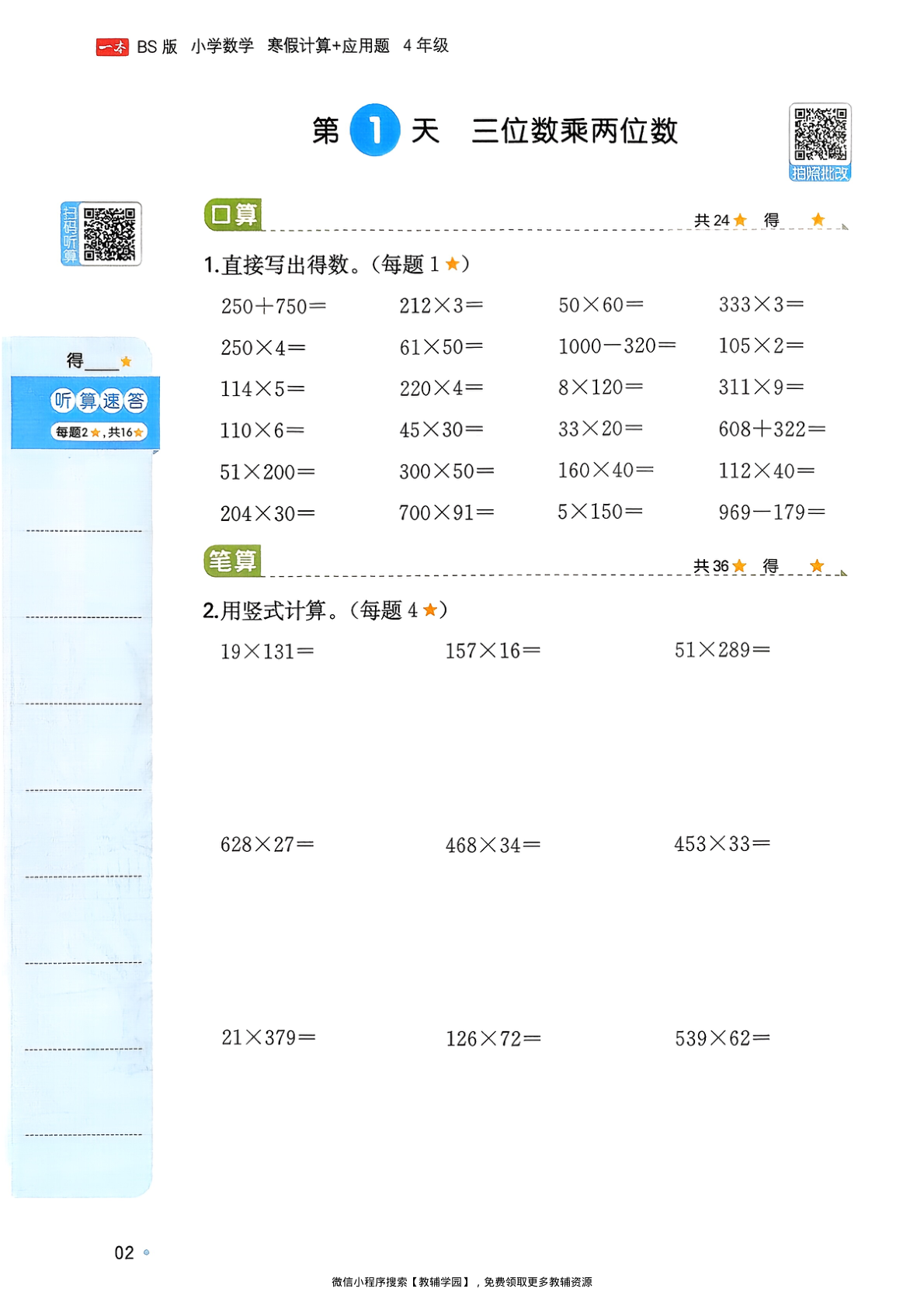Click the first dashed answer line in sidebar
Screen dimensions: 924x1306
click(84, 531)
